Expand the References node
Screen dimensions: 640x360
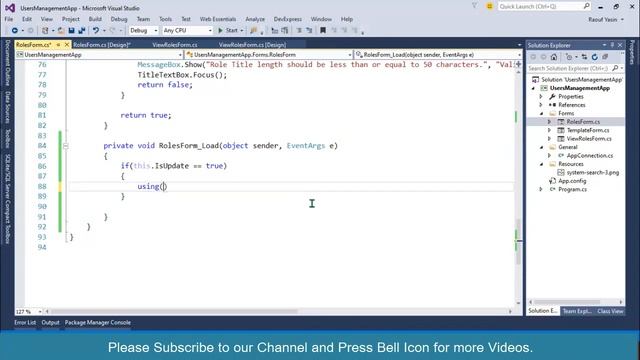541,105
